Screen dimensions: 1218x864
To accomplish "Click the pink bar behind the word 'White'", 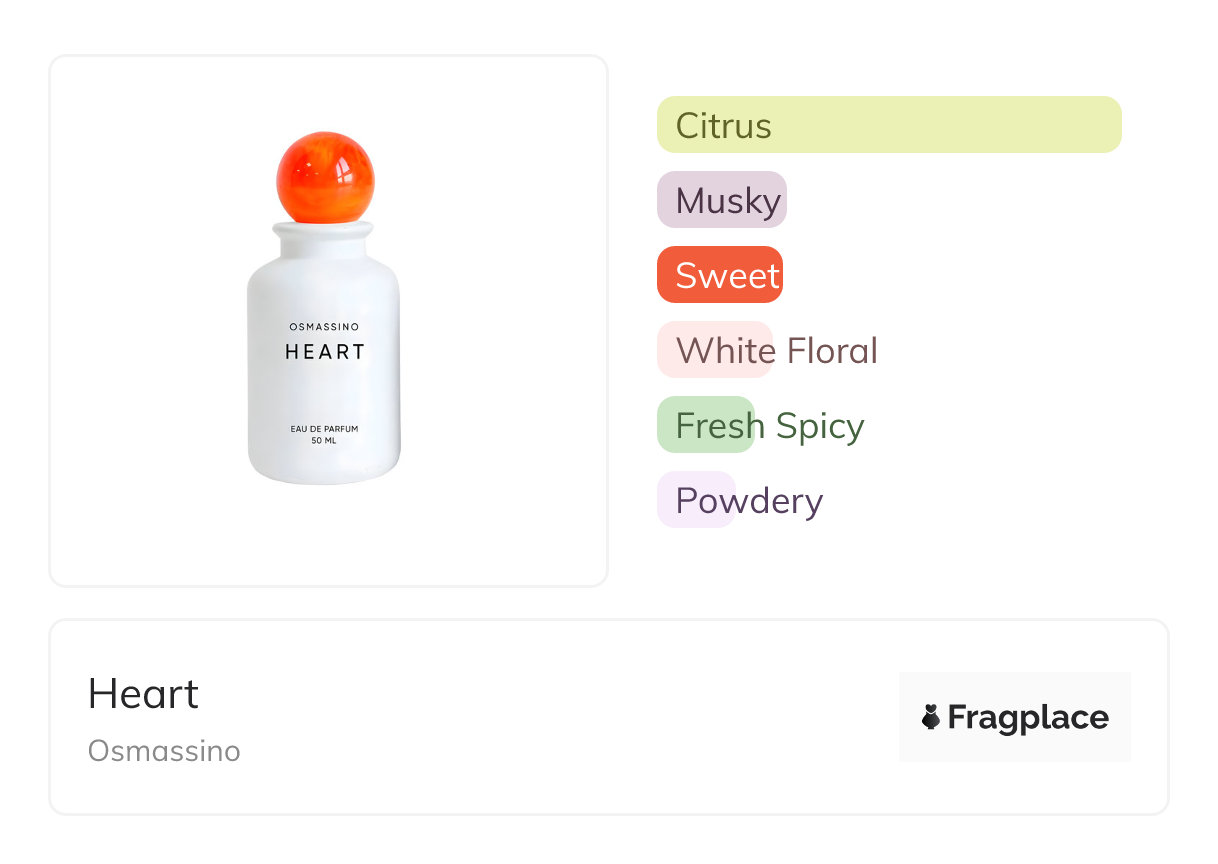I will point(714,350).
